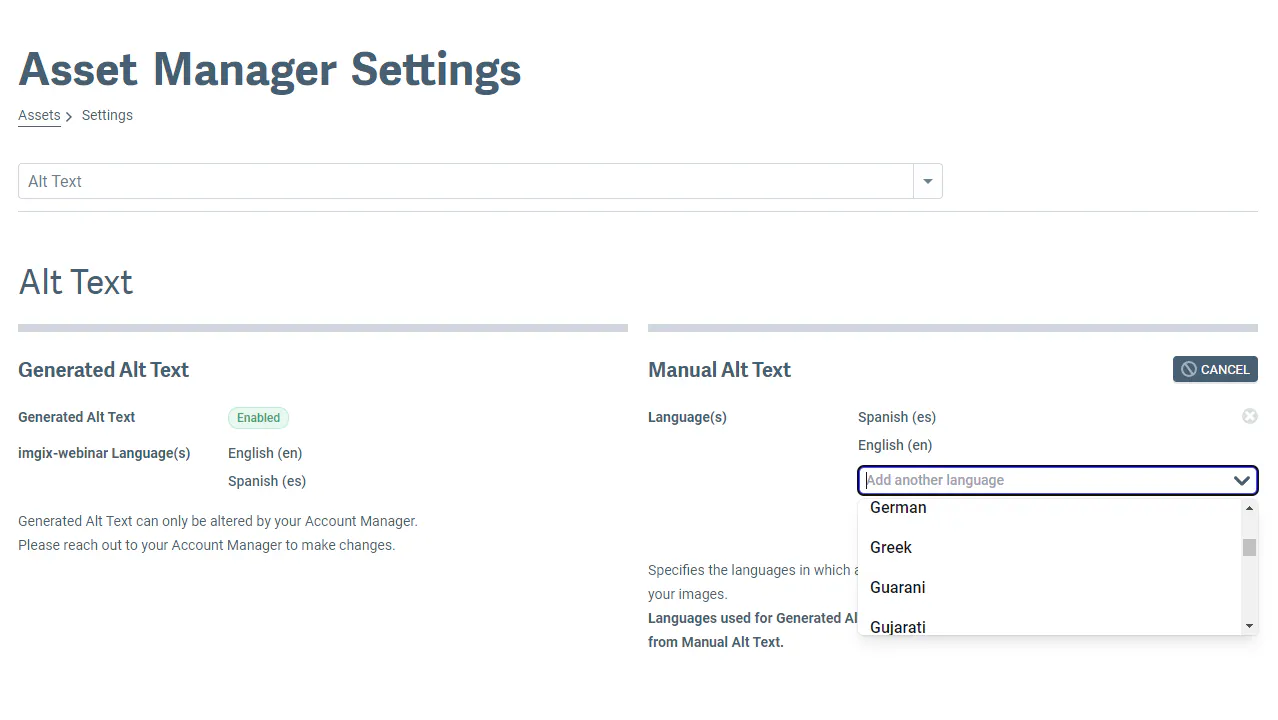Click the scrollbar thumb in the language dropdown
Image resolution: width=1278 pixels, height=720 pixels.
[x=1248, y=548]
